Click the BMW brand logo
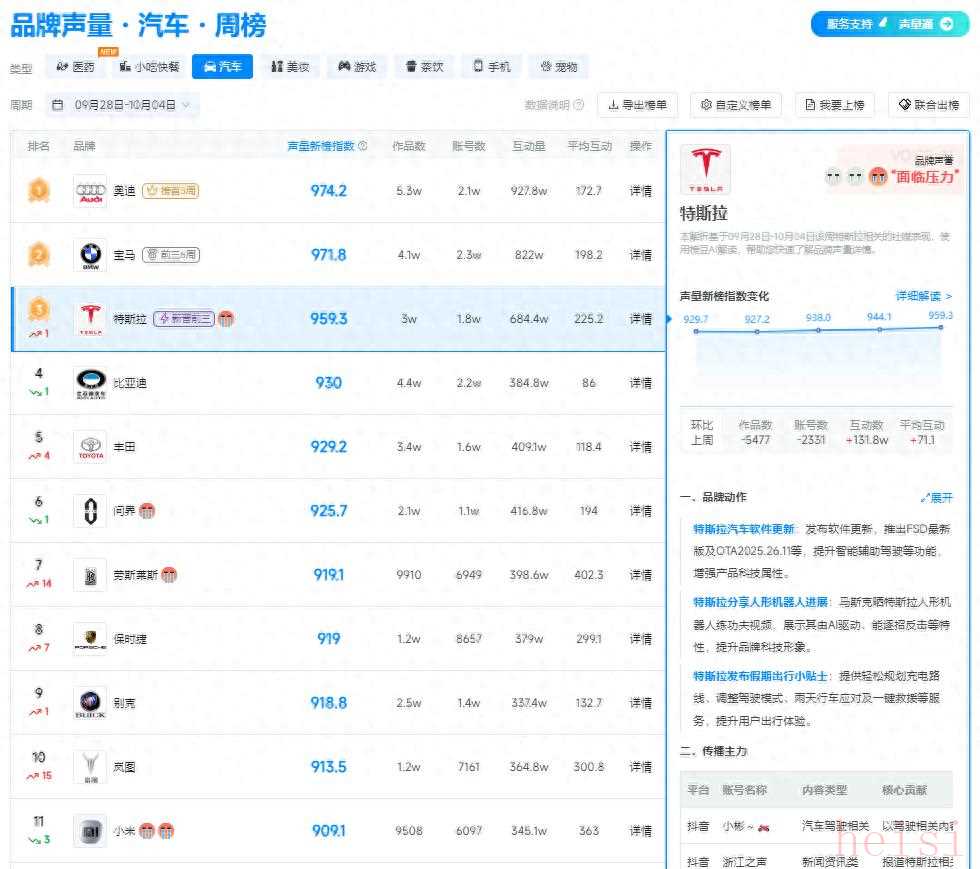The image size is (980, 869). 90,255
